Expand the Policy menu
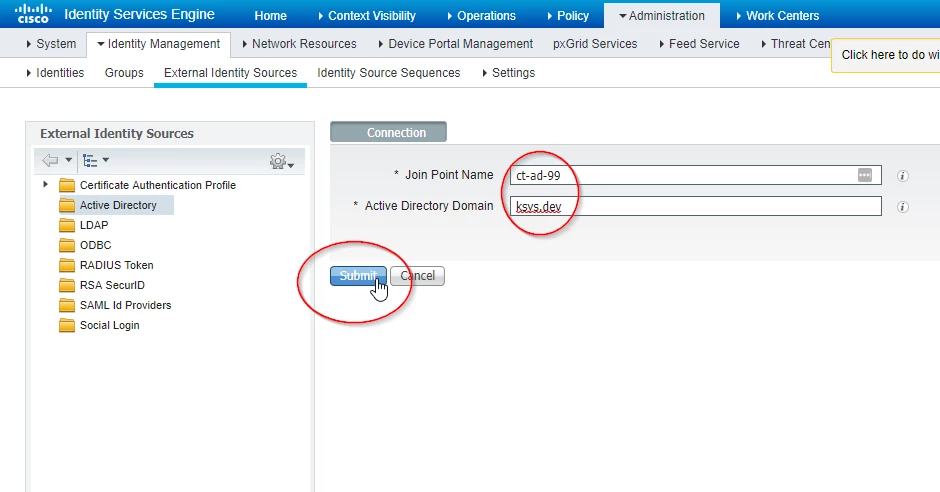940x492 pixels. click(568, 16)
